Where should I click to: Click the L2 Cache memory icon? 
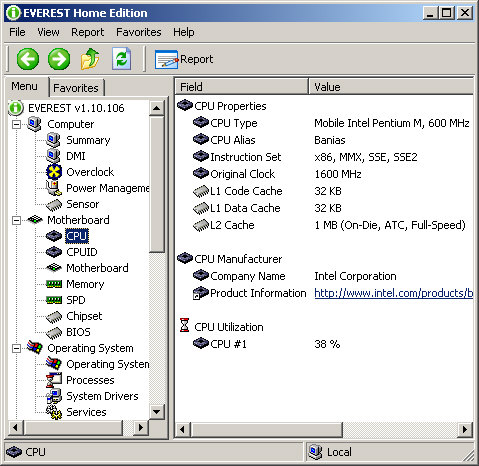tap(201, 225)
